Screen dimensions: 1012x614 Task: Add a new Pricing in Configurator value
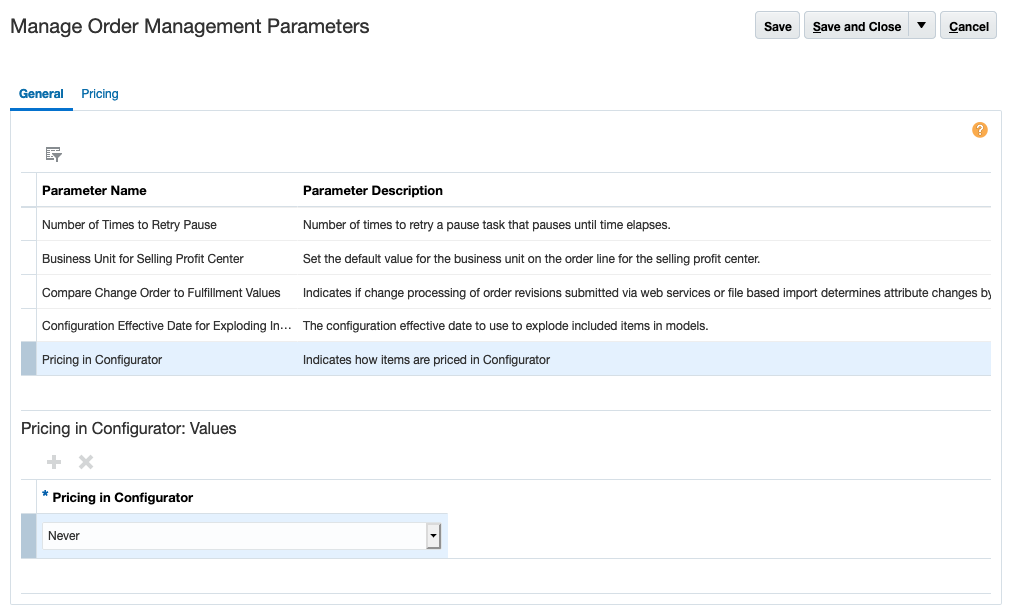(53, 461)
